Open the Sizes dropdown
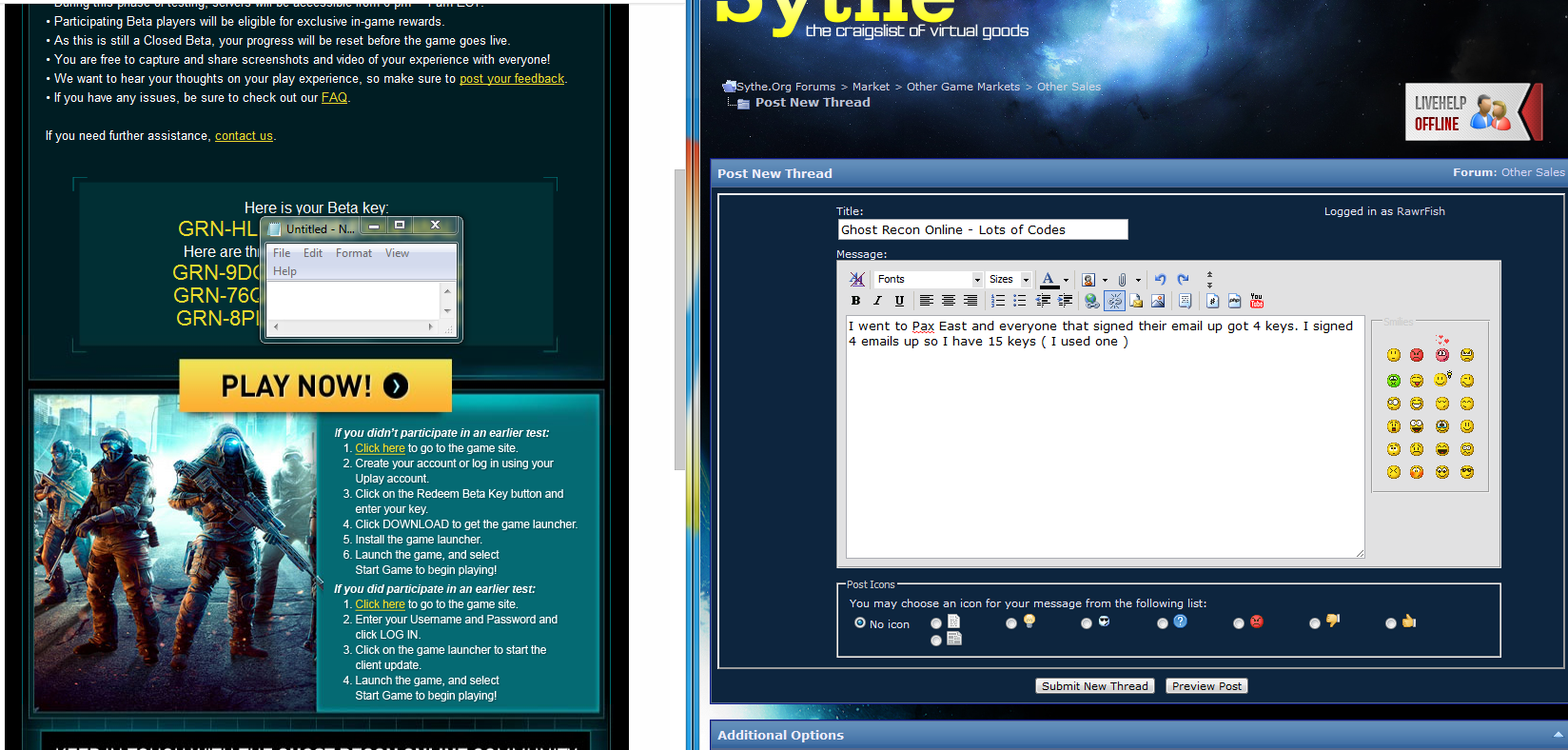 point(1009,279)
